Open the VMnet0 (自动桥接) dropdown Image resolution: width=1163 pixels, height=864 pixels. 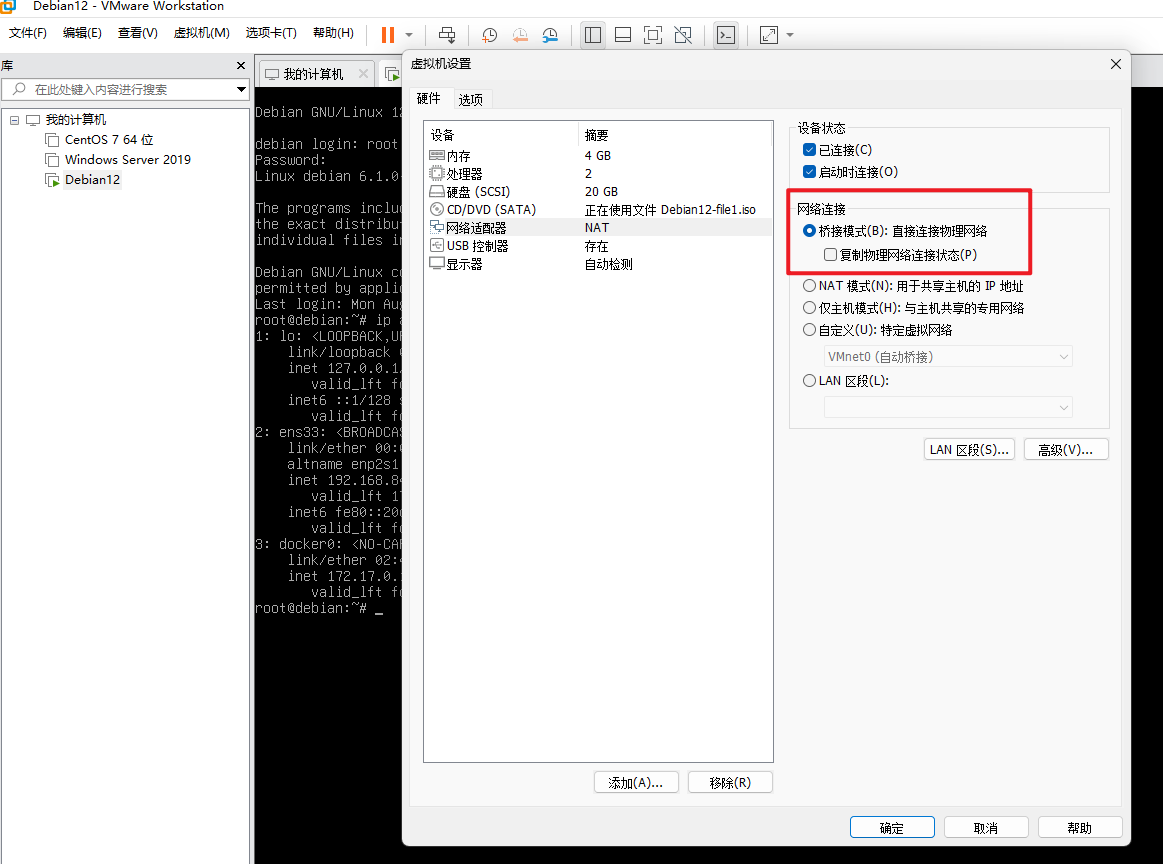click(x=948, y=357)
